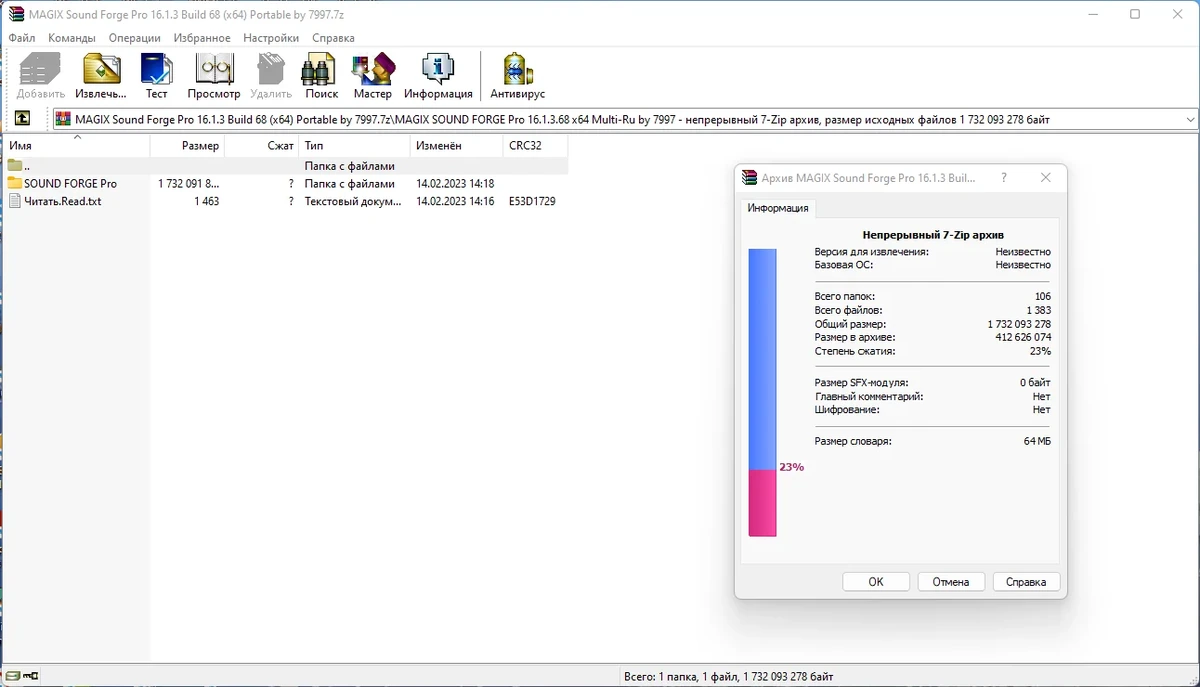Launch the Wizard (Мастер) tool
The width and height of the screenshot is (1200, 687).
[372, 70]
